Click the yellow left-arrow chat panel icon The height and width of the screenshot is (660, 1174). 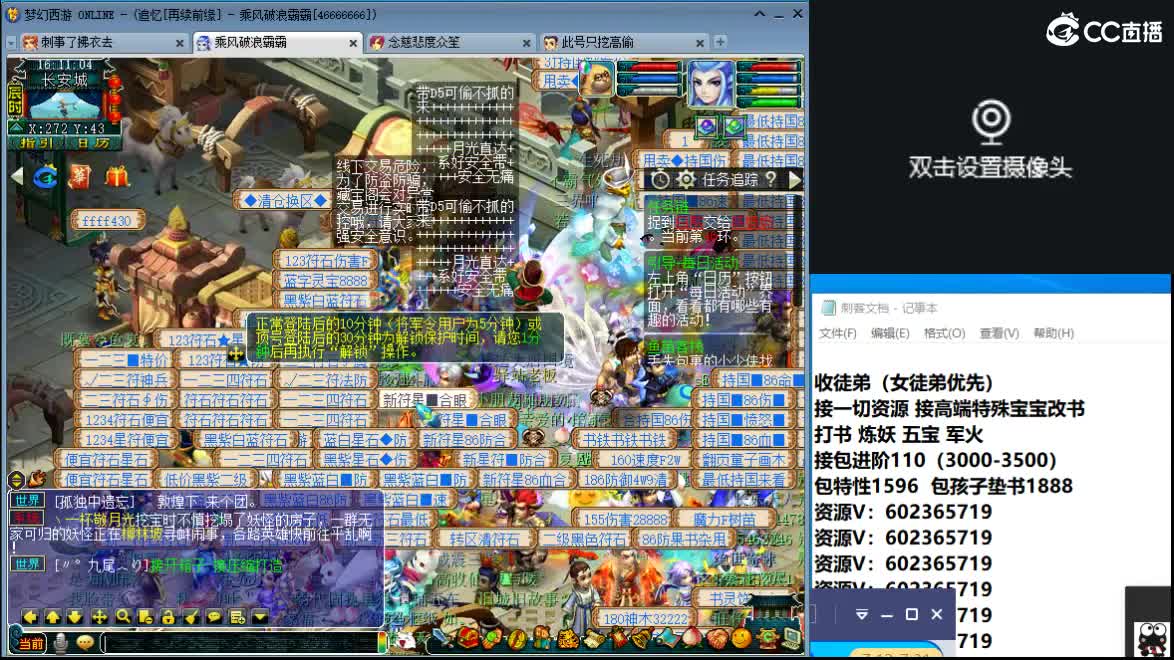(x=30, y=617)
